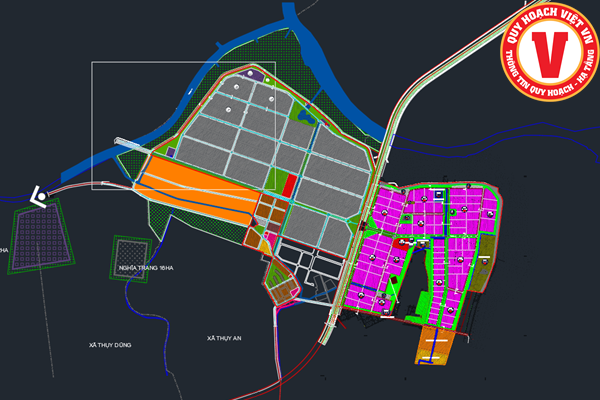Click the blue pond in the green park

point(306,117)
